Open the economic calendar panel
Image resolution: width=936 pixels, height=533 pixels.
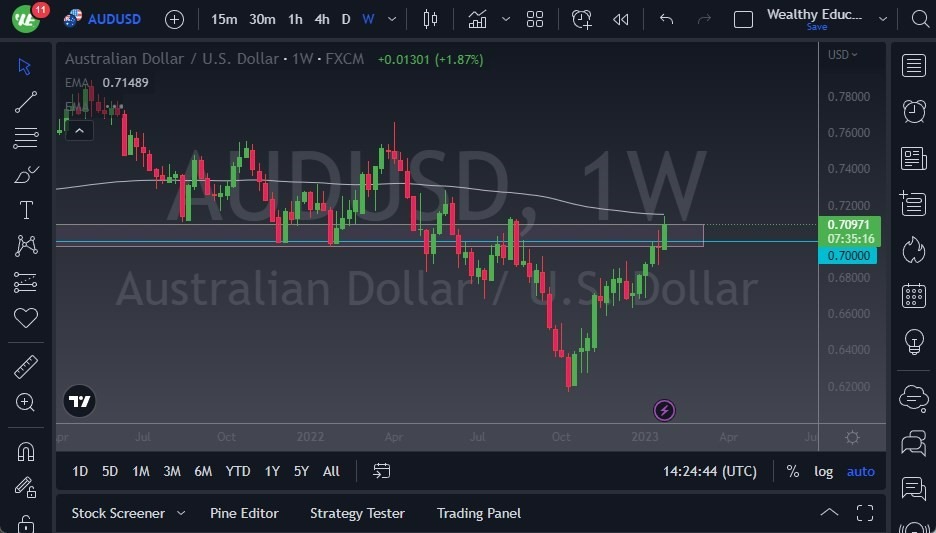913,296
